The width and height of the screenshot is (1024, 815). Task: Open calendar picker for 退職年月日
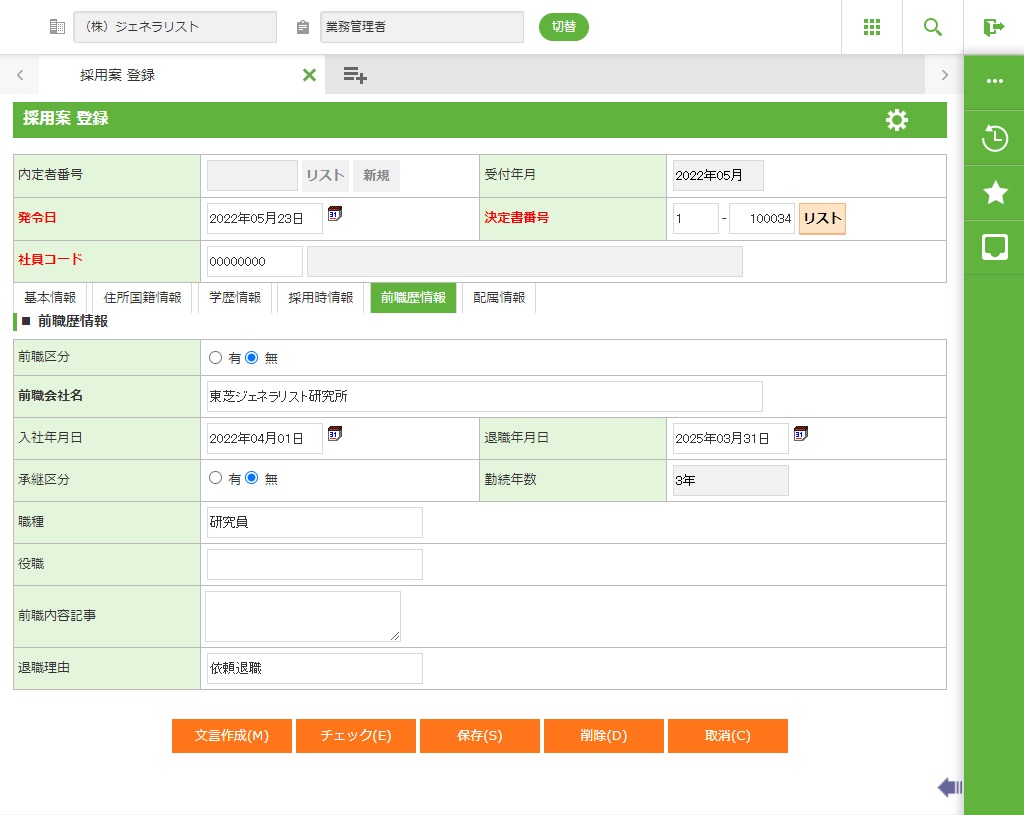pyautogui.click(x=801, y=433)
